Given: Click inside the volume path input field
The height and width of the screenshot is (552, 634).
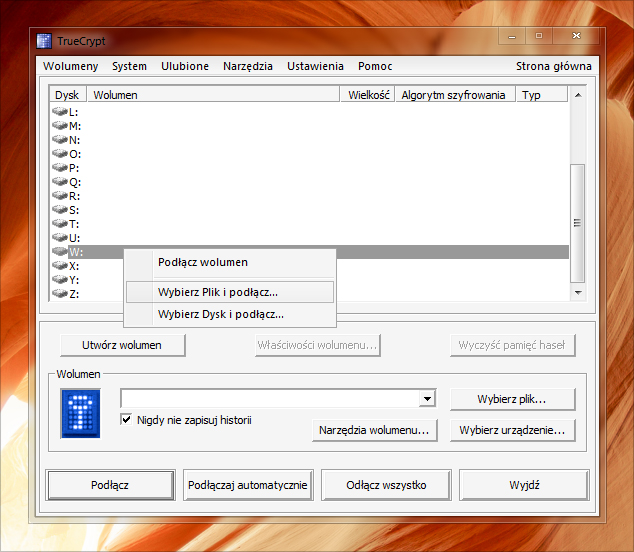Looking at the screenshot, I should tap(270, 399).
